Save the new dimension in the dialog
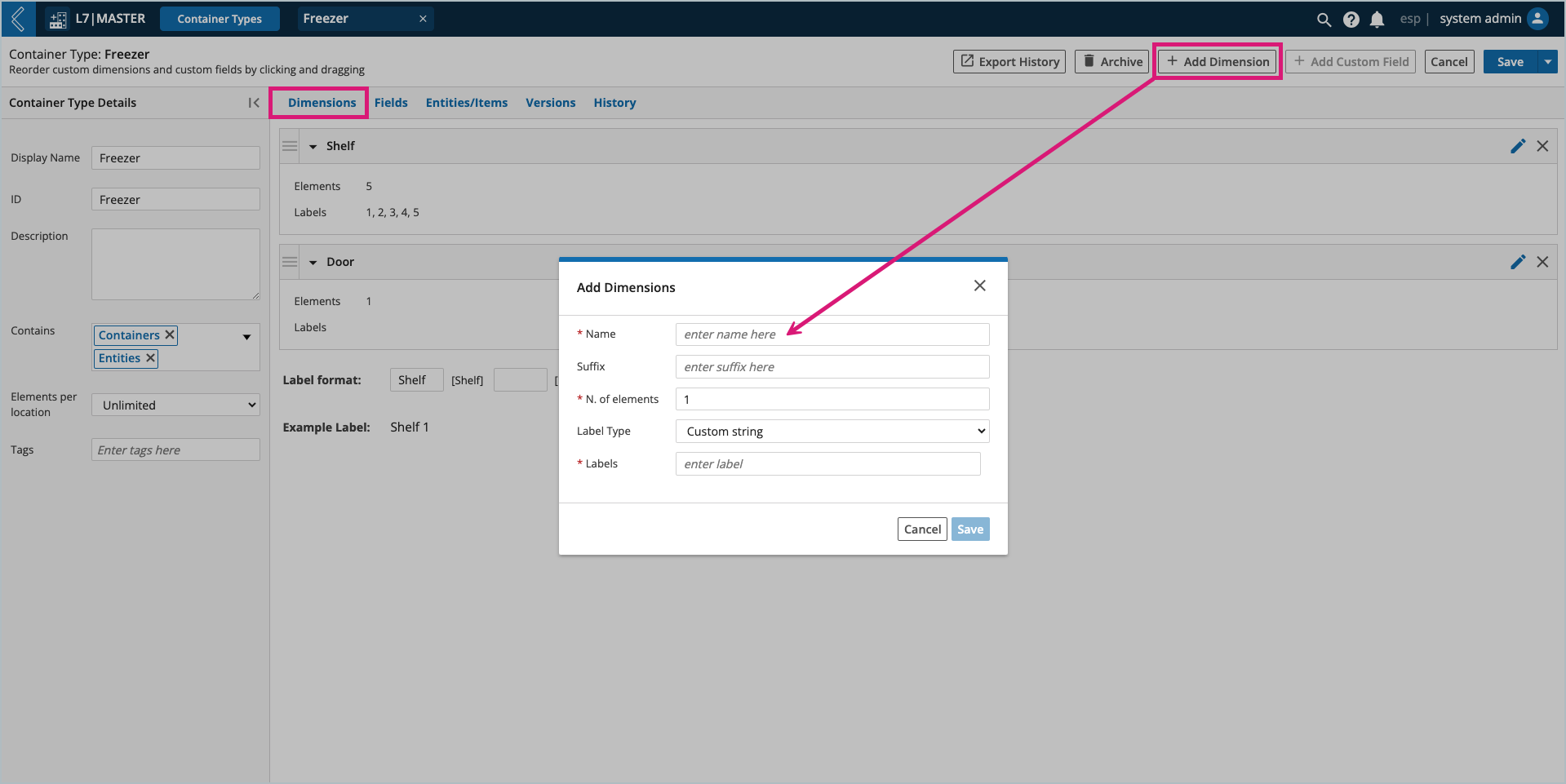 tap(970, 529)
